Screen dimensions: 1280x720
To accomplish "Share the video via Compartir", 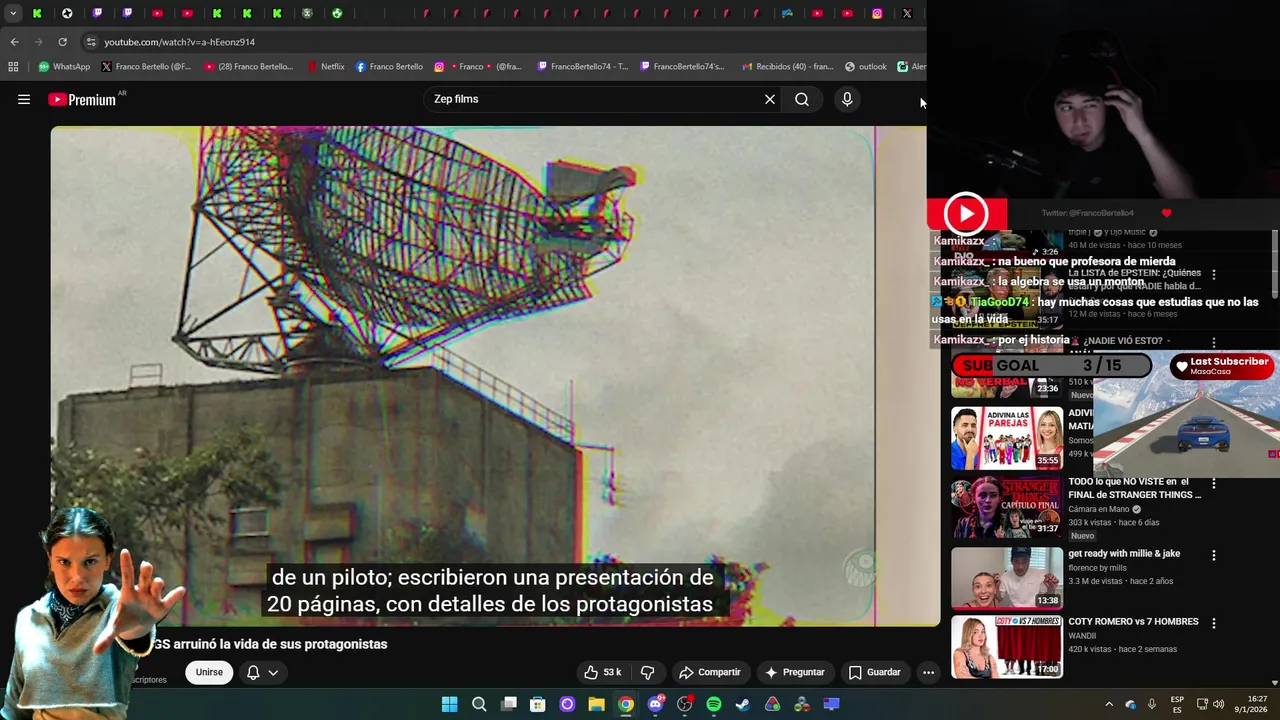I will tap(709, 672).
